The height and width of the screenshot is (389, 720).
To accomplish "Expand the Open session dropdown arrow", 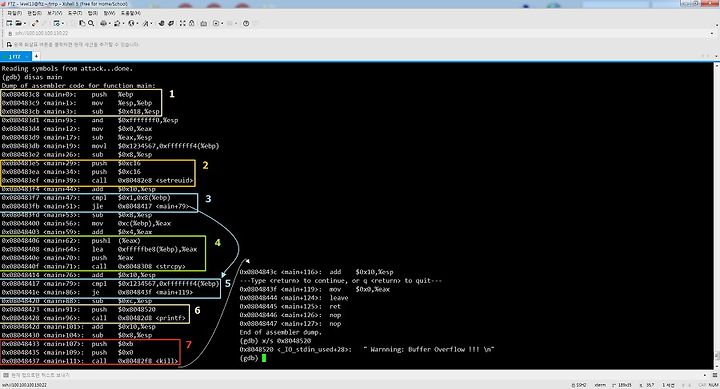I will point(25,23).
